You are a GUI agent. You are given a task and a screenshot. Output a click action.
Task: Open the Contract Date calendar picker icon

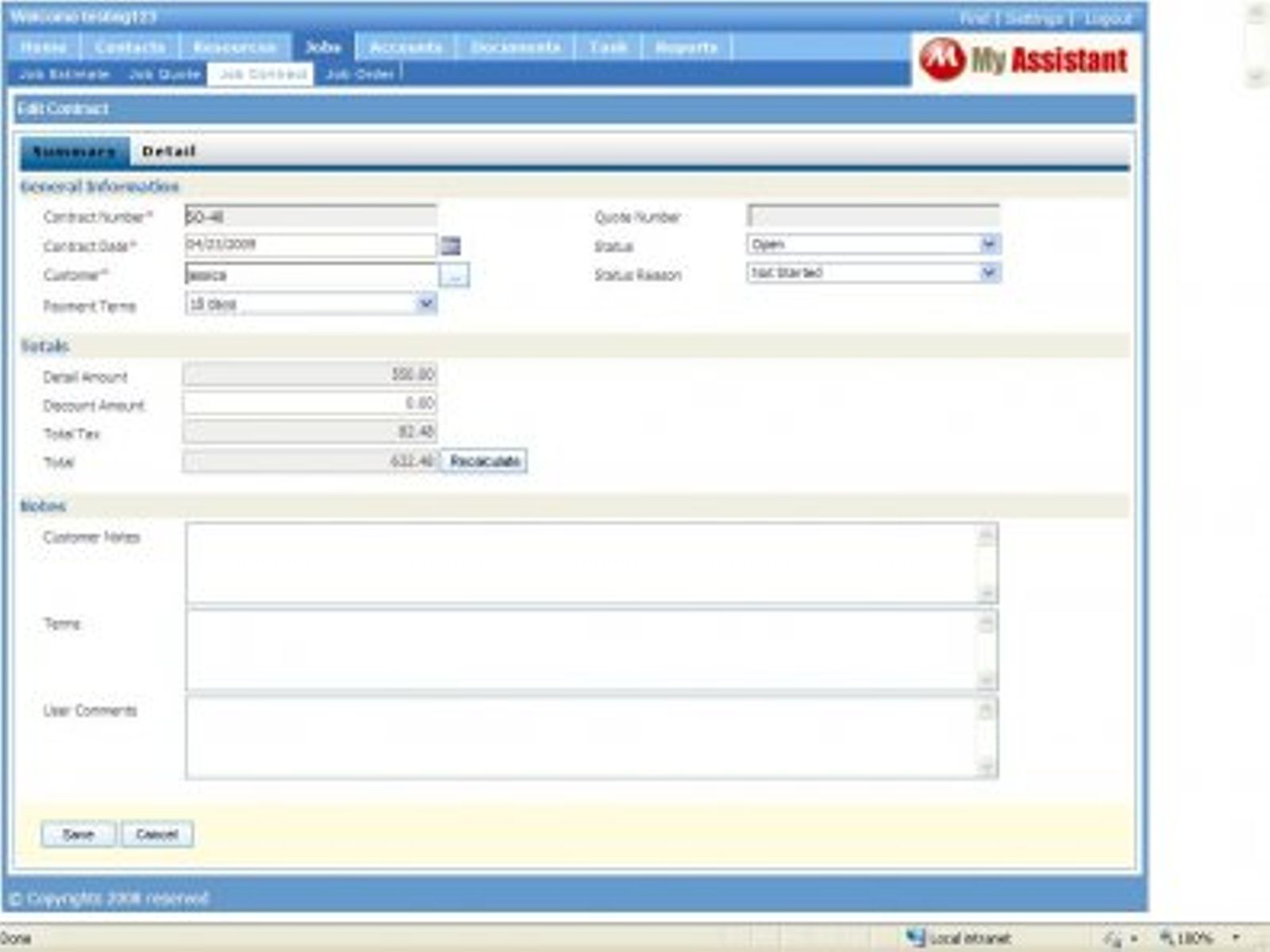point(451,246)
